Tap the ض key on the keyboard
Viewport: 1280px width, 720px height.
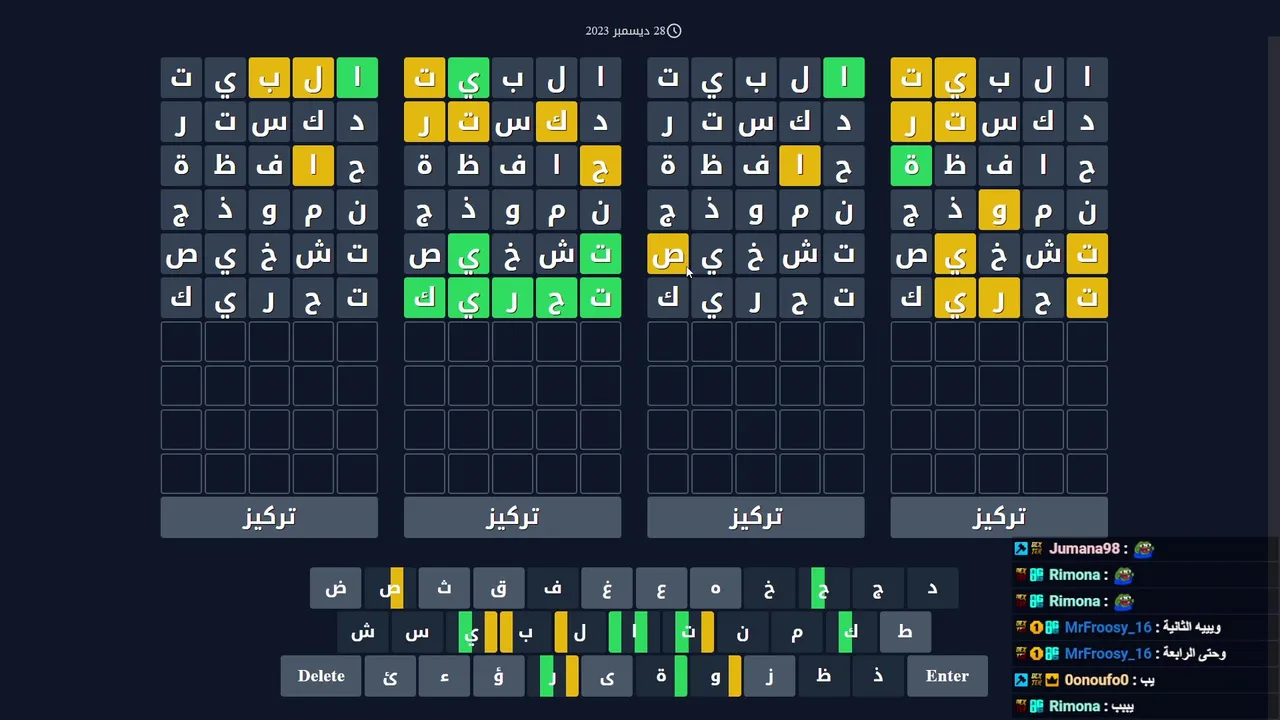[x=336, y=588]
